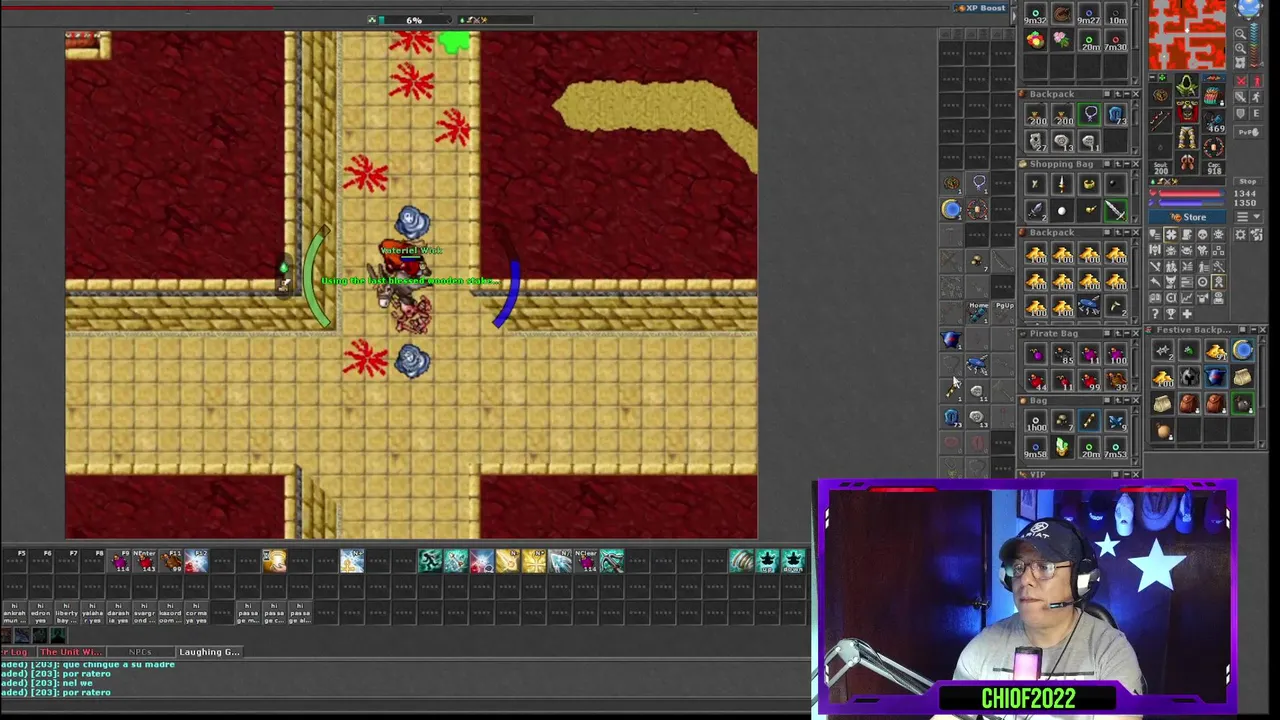Minimize the VIP panel

tap(1126, 474)
